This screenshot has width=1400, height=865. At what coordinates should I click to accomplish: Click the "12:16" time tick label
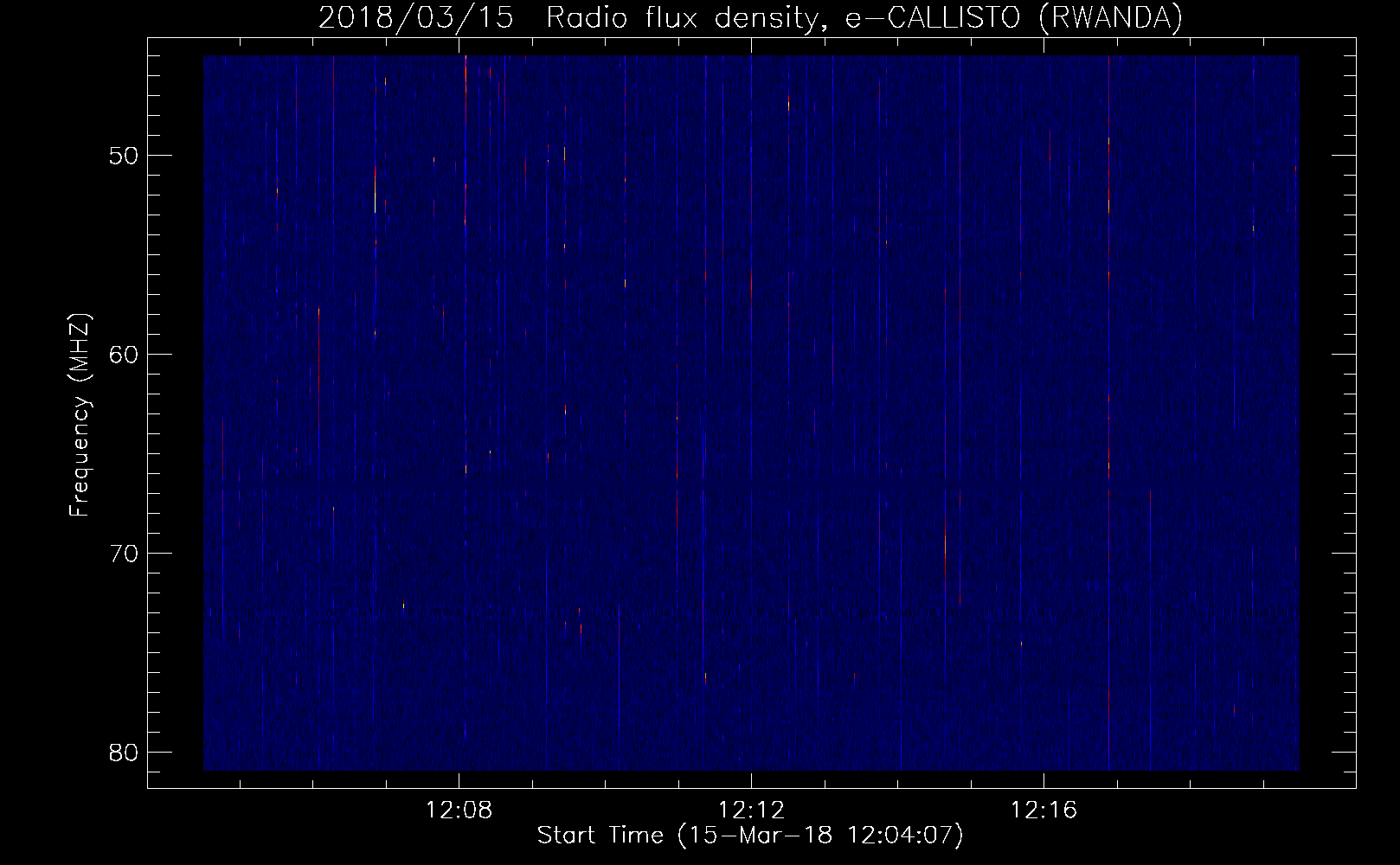point(1044,811)
